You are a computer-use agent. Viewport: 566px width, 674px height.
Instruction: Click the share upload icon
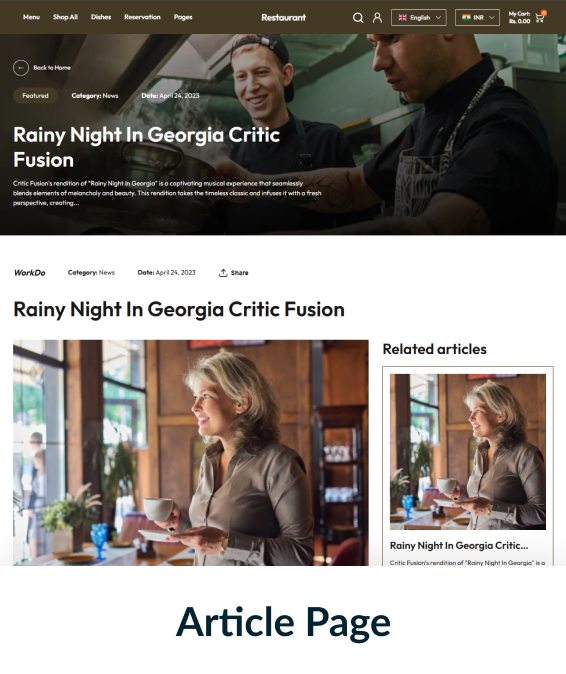point(223,273)
